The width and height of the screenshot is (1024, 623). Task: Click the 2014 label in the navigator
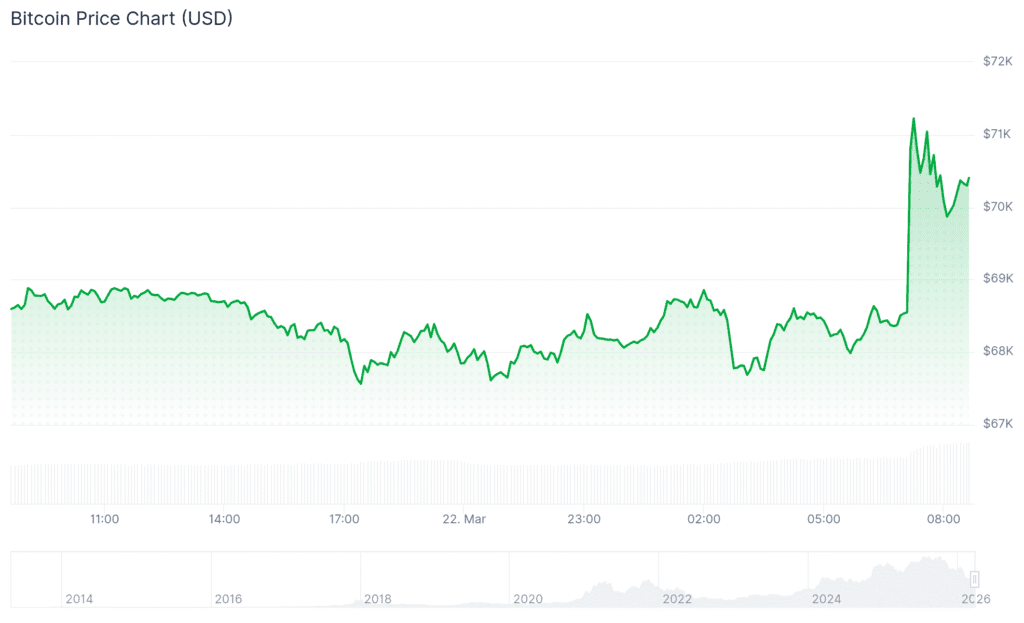coord(79,599)
